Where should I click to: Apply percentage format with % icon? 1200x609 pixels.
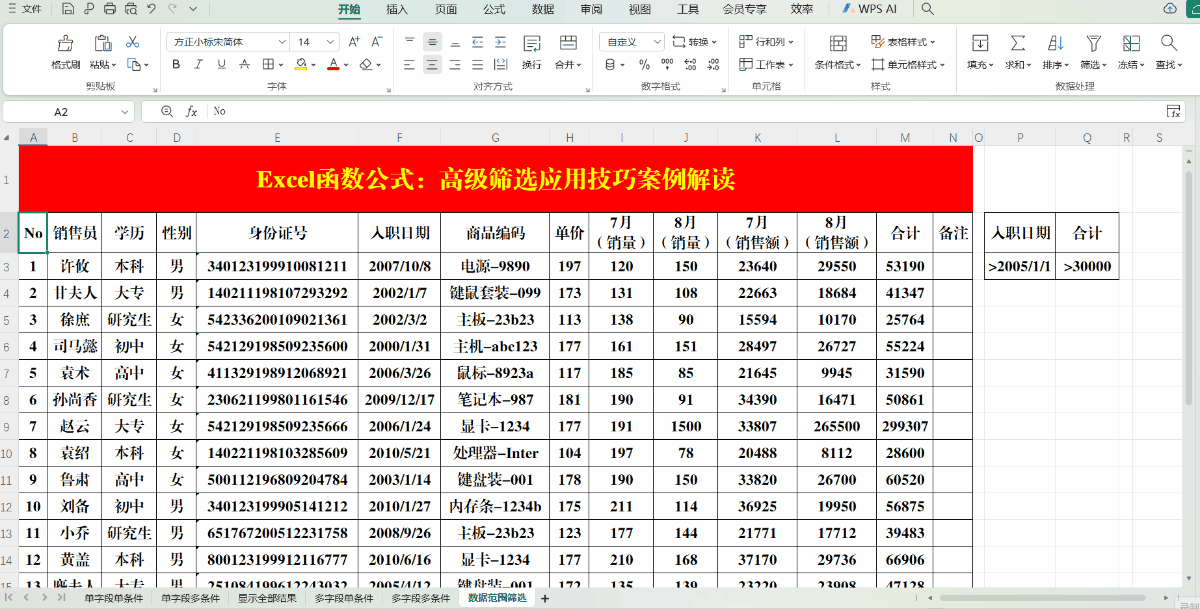(x=646, y=63)
